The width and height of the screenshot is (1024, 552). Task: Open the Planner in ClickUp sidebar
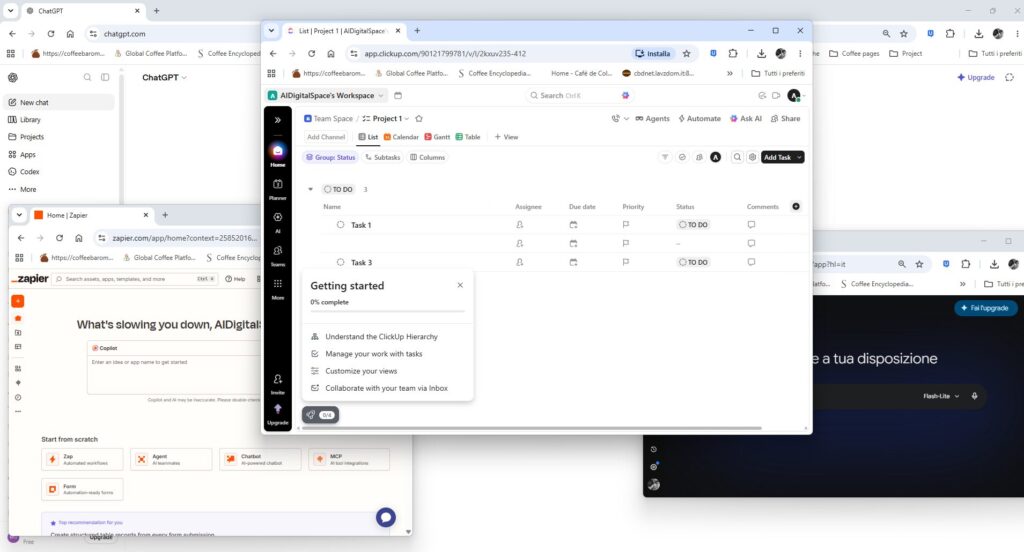point(278,188)
